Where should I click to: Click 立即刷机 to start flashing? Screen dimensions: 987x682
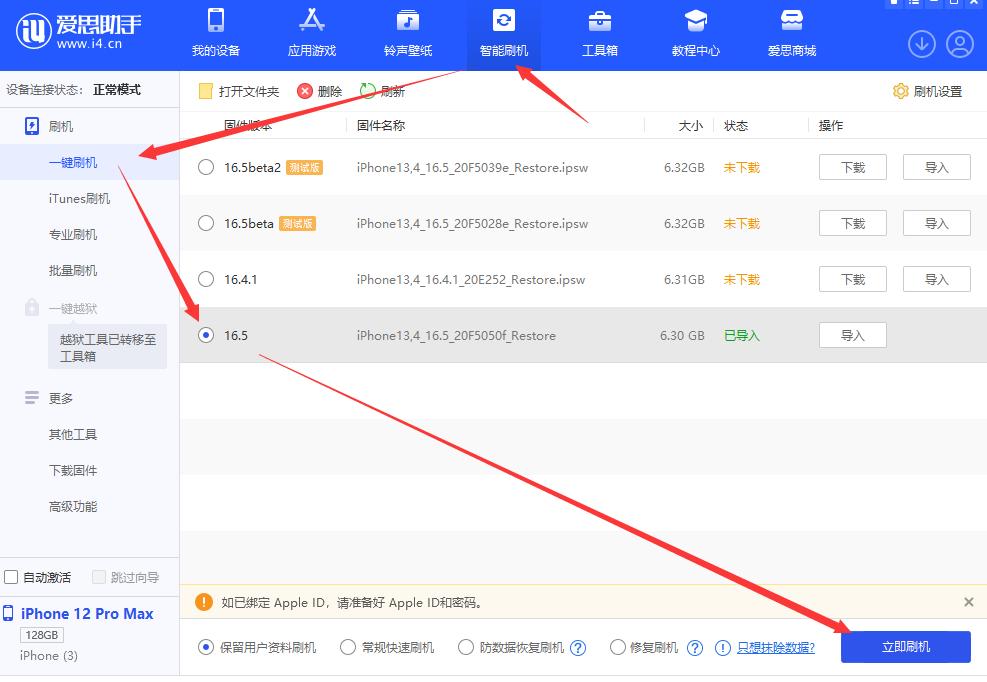[x=905, y=647]
